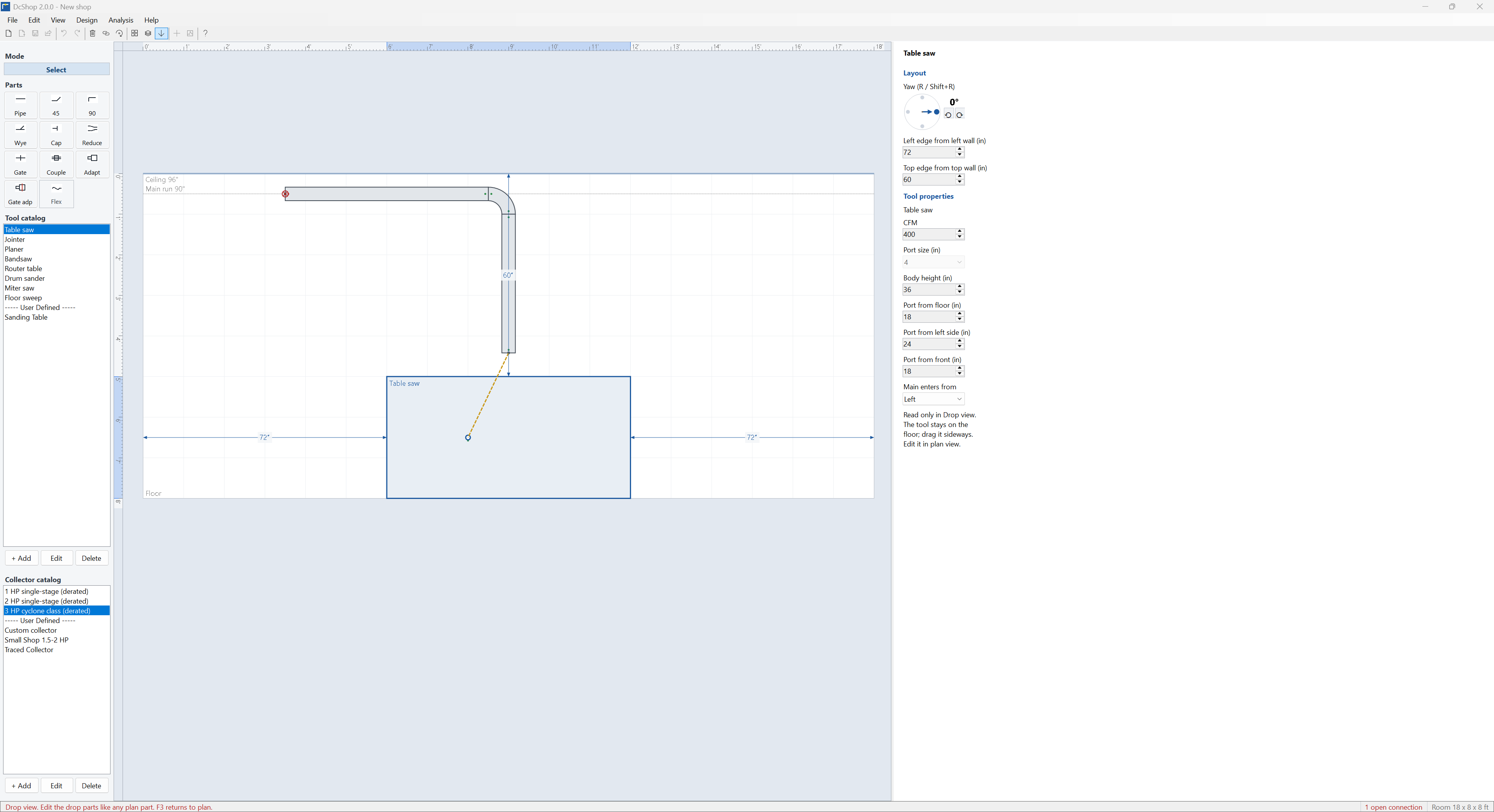1494x812 pixels.
Task: Click Add under Collector catalog
Action: [21, 786]
